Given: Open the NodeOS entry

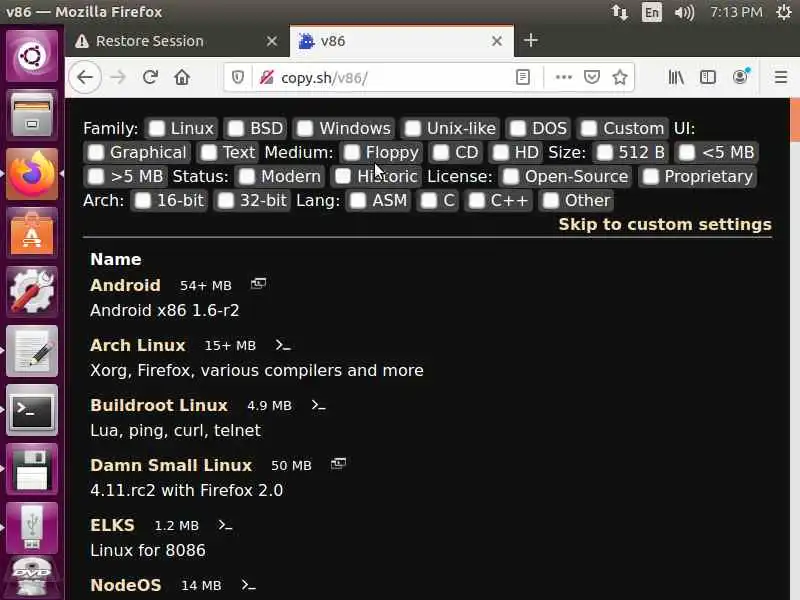Looking at the screenshot, I should (126, 585).
